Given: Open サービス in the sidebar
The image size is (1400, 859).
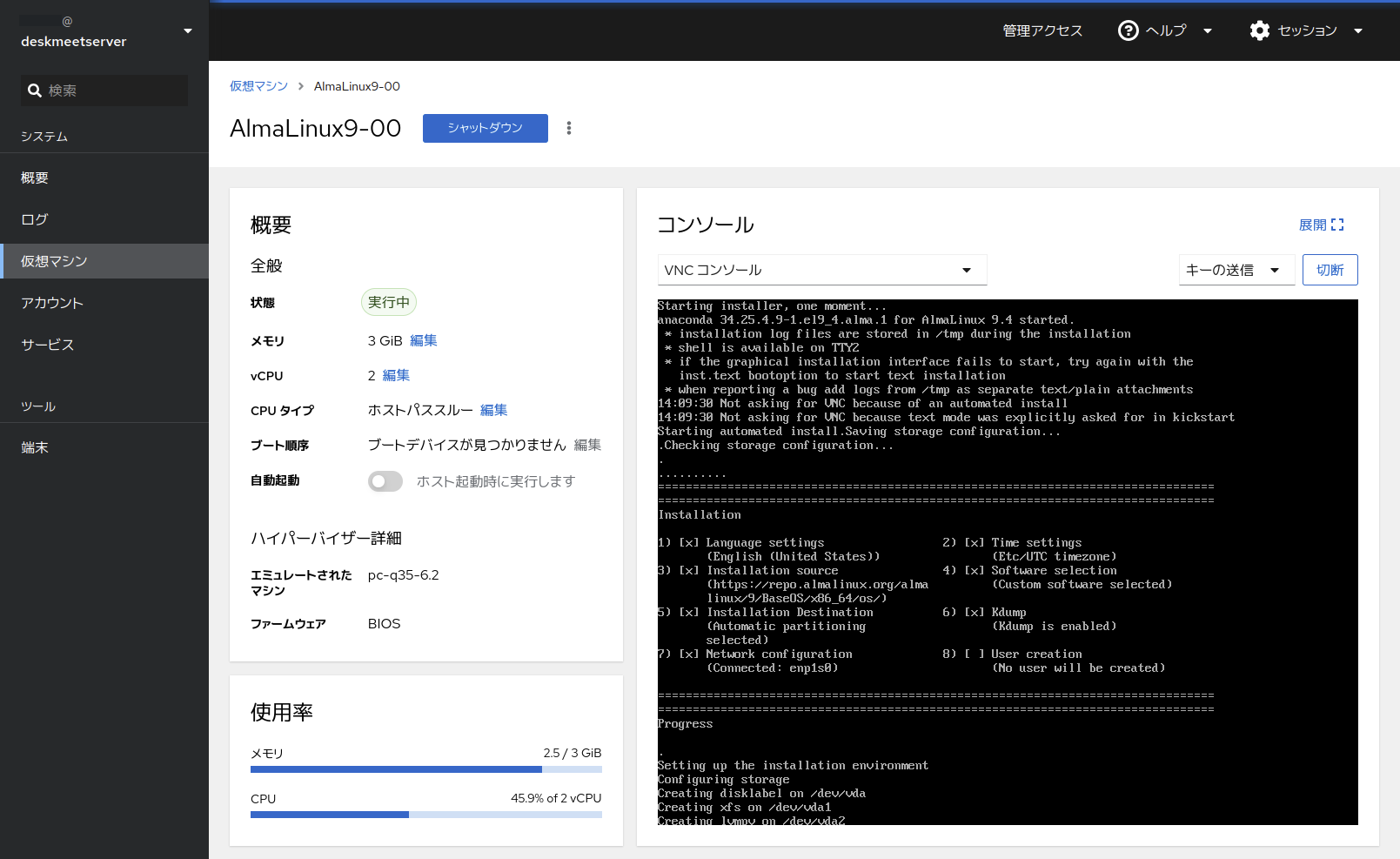Looking at the screenshot, I should (x=104, y=345).
